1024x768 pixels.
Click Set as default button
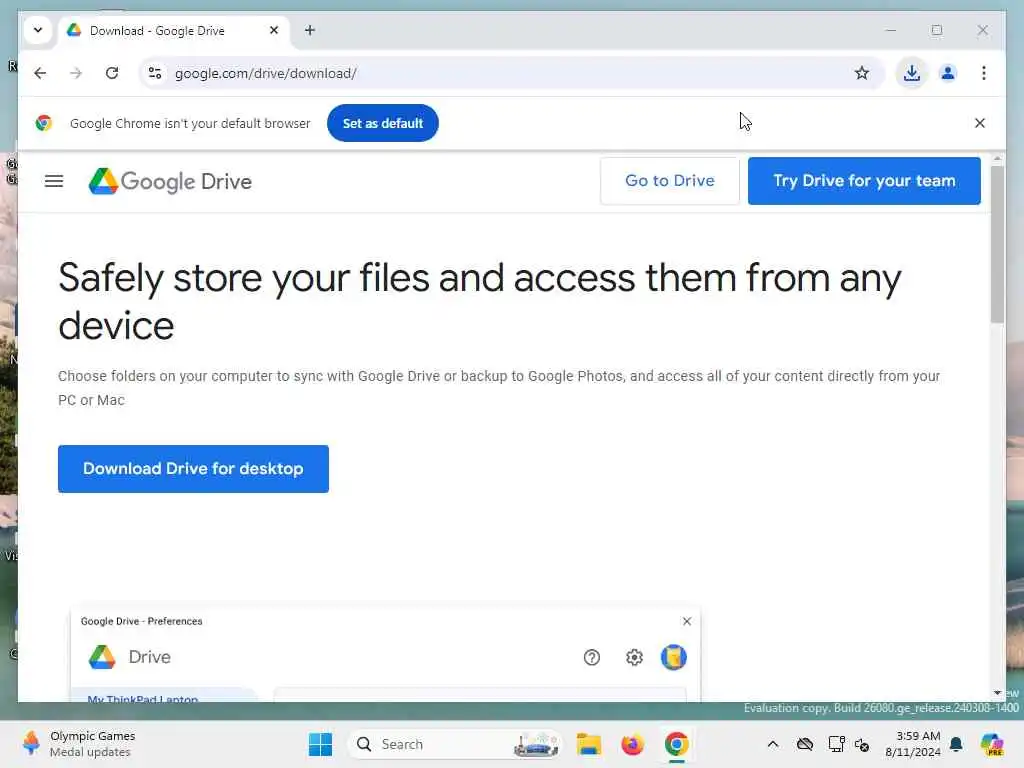pos(383,123)
